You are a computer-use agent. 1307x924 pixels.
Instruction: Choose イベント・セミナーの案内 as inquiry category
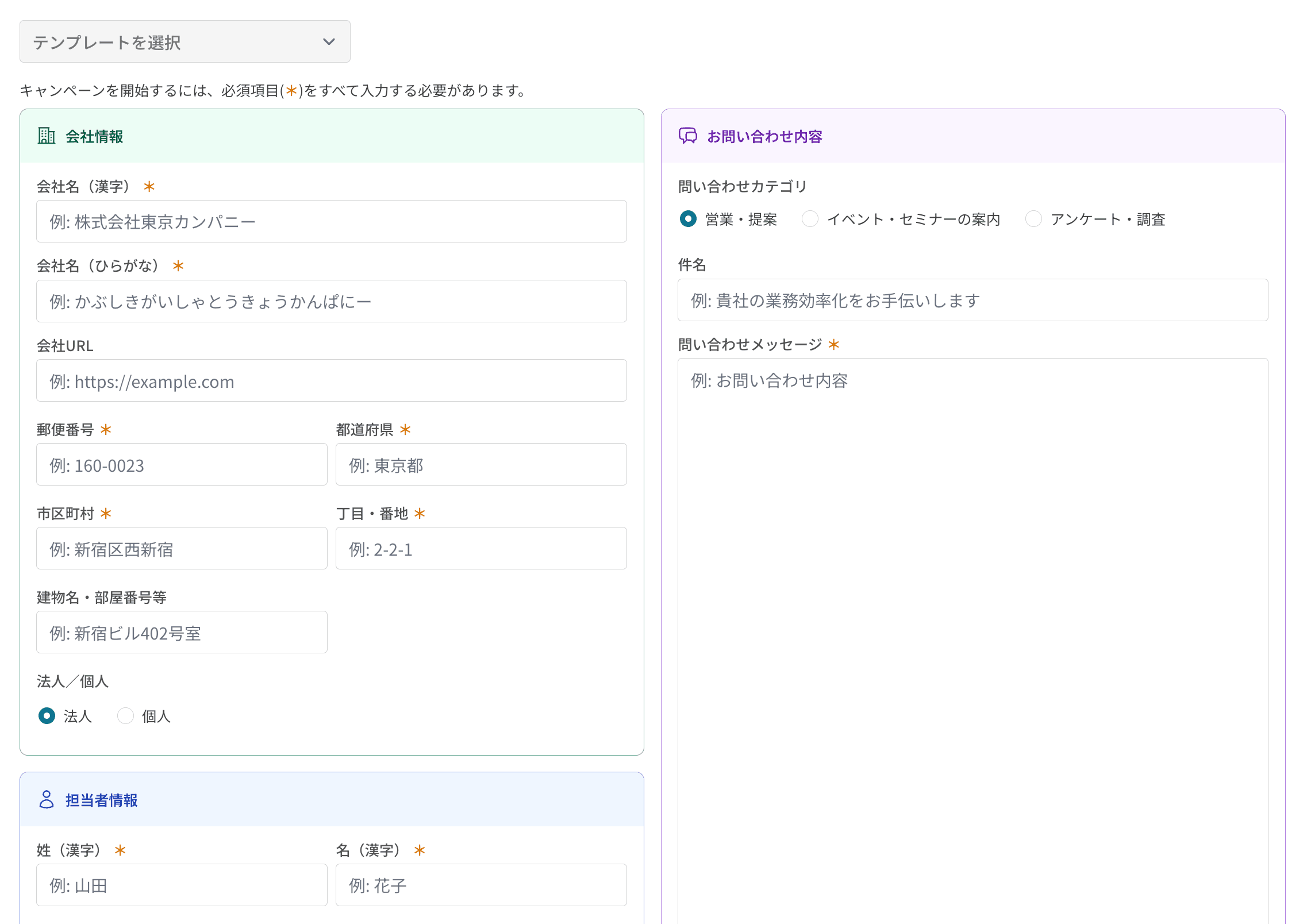pos(810,219)
